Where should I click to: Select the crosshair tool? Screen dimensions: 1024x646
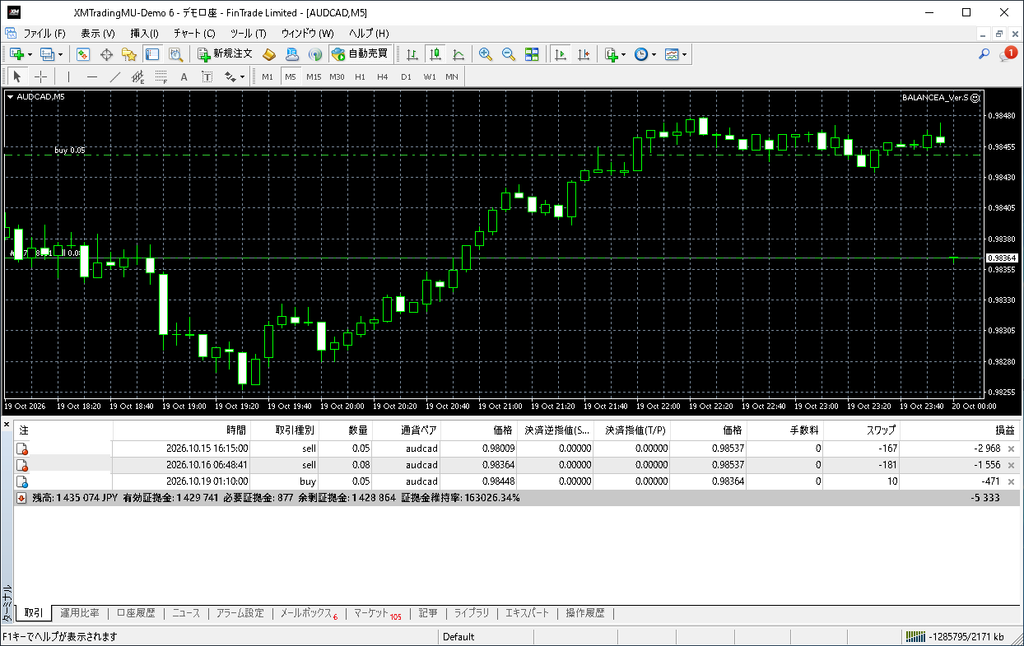point(40,76)
